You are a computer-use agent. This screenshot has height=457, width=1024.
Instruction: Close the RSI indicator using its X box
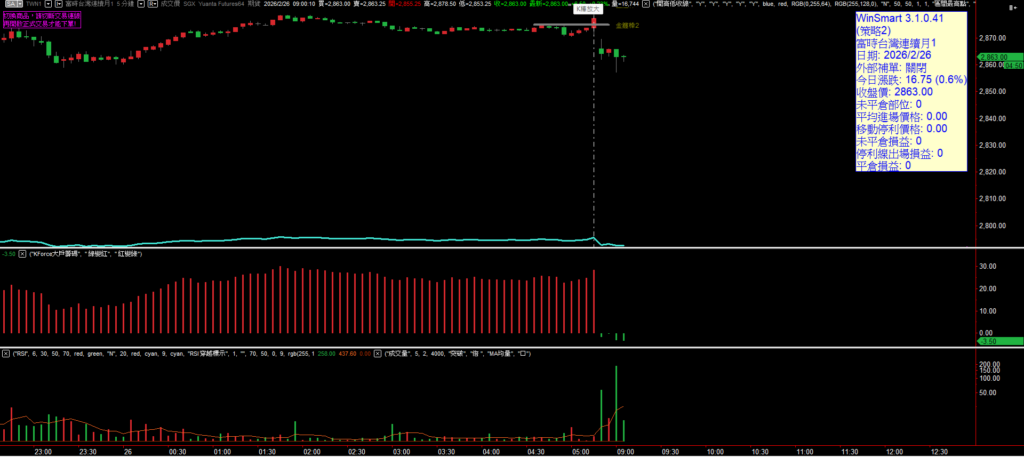(5, 353)
